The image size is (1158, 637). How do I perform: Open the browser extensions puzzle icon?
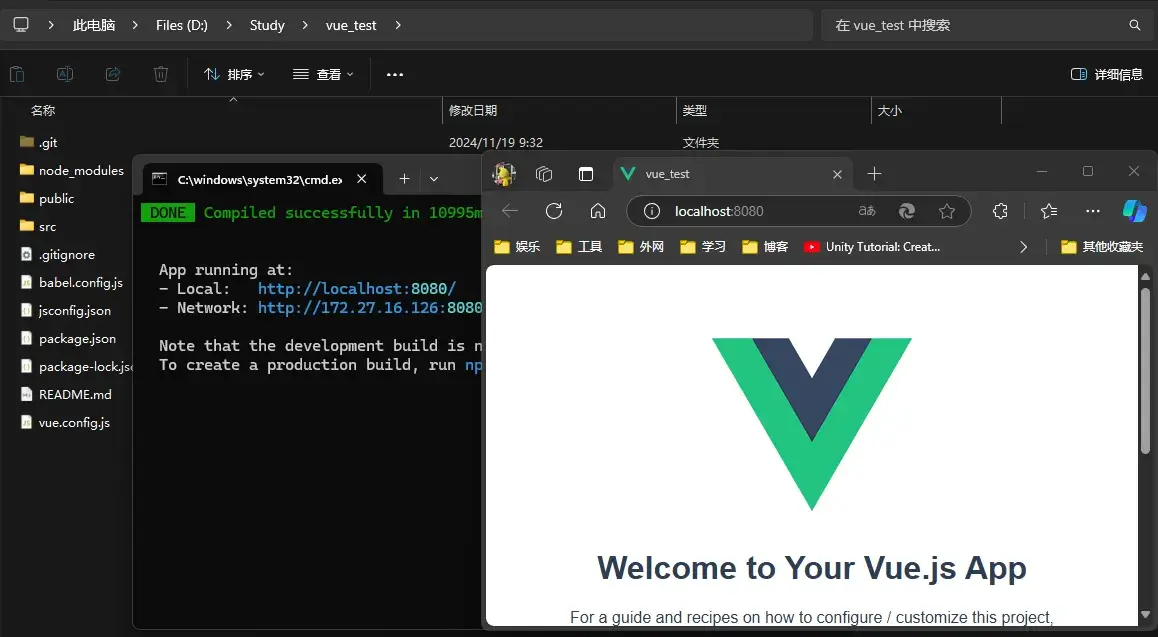[1001, 211]
